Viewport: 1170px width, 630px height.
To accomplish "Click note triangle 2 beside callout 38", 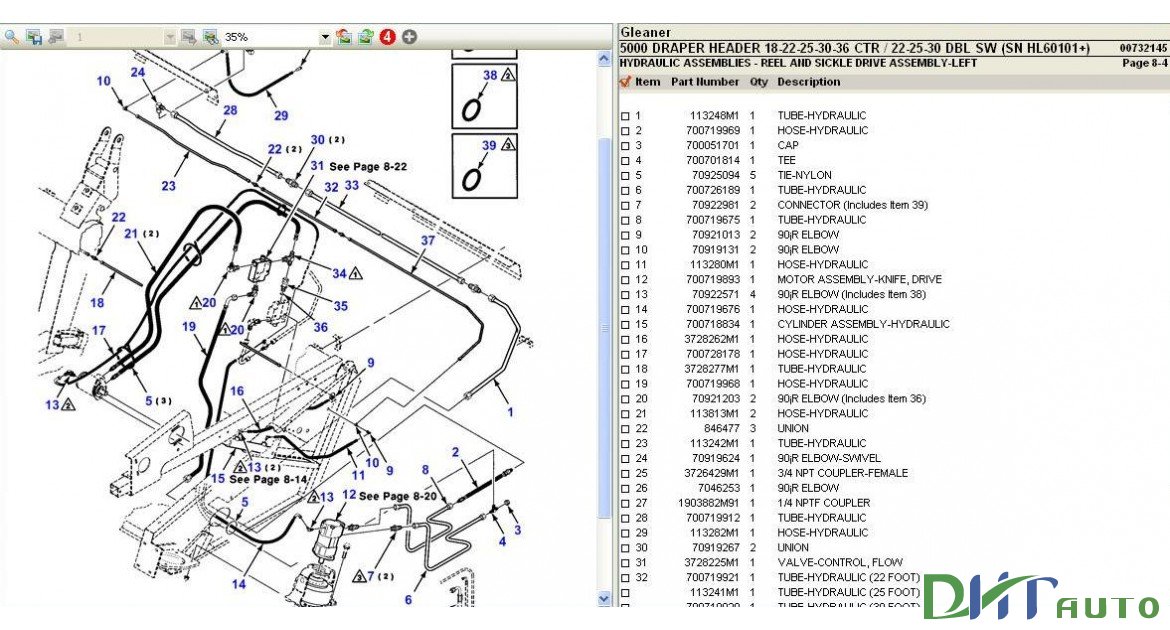I will (507, 75).
